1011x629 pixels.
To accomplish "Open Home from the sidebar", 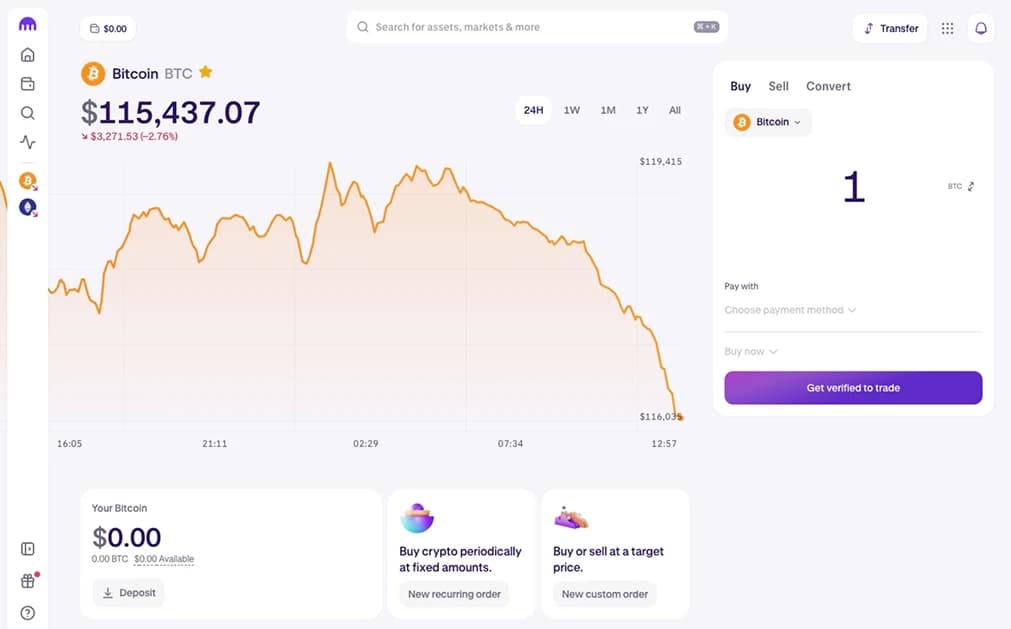I will point(27,54).
